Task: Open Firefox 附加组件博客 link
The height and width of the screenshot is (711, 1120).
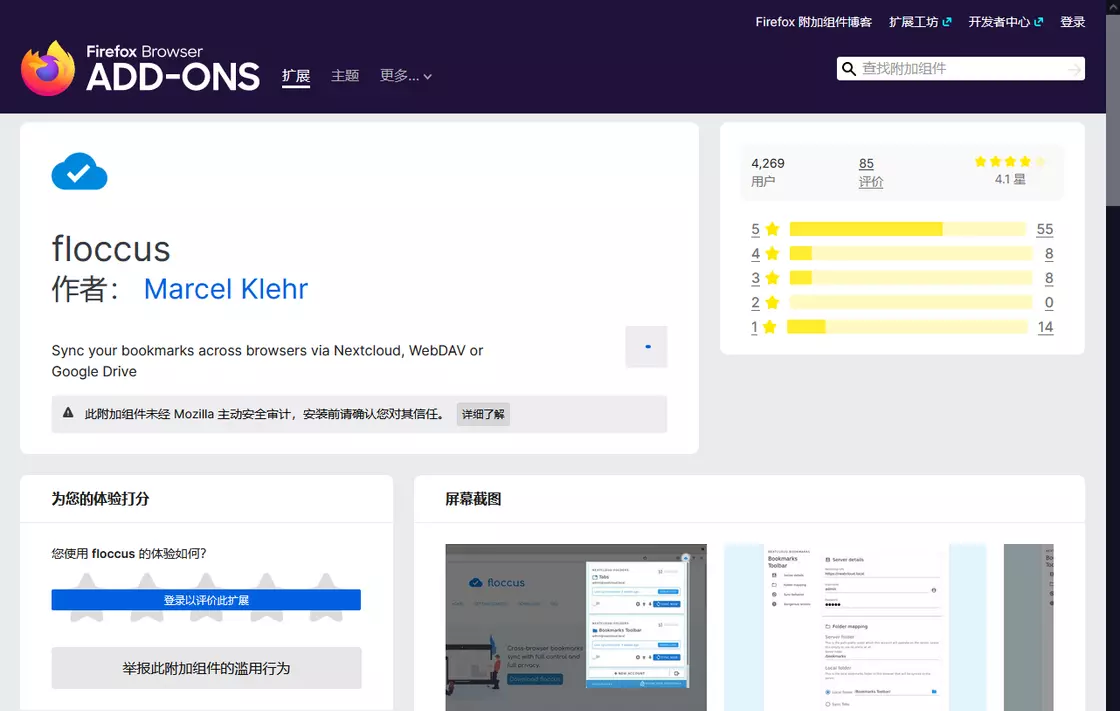Action: point(814,22)
